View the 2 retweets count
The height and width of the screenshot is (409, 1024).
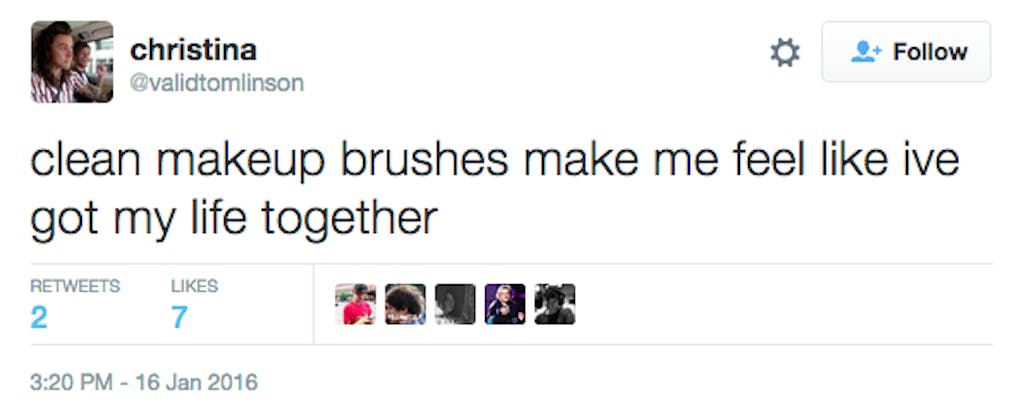click(39, 318)
